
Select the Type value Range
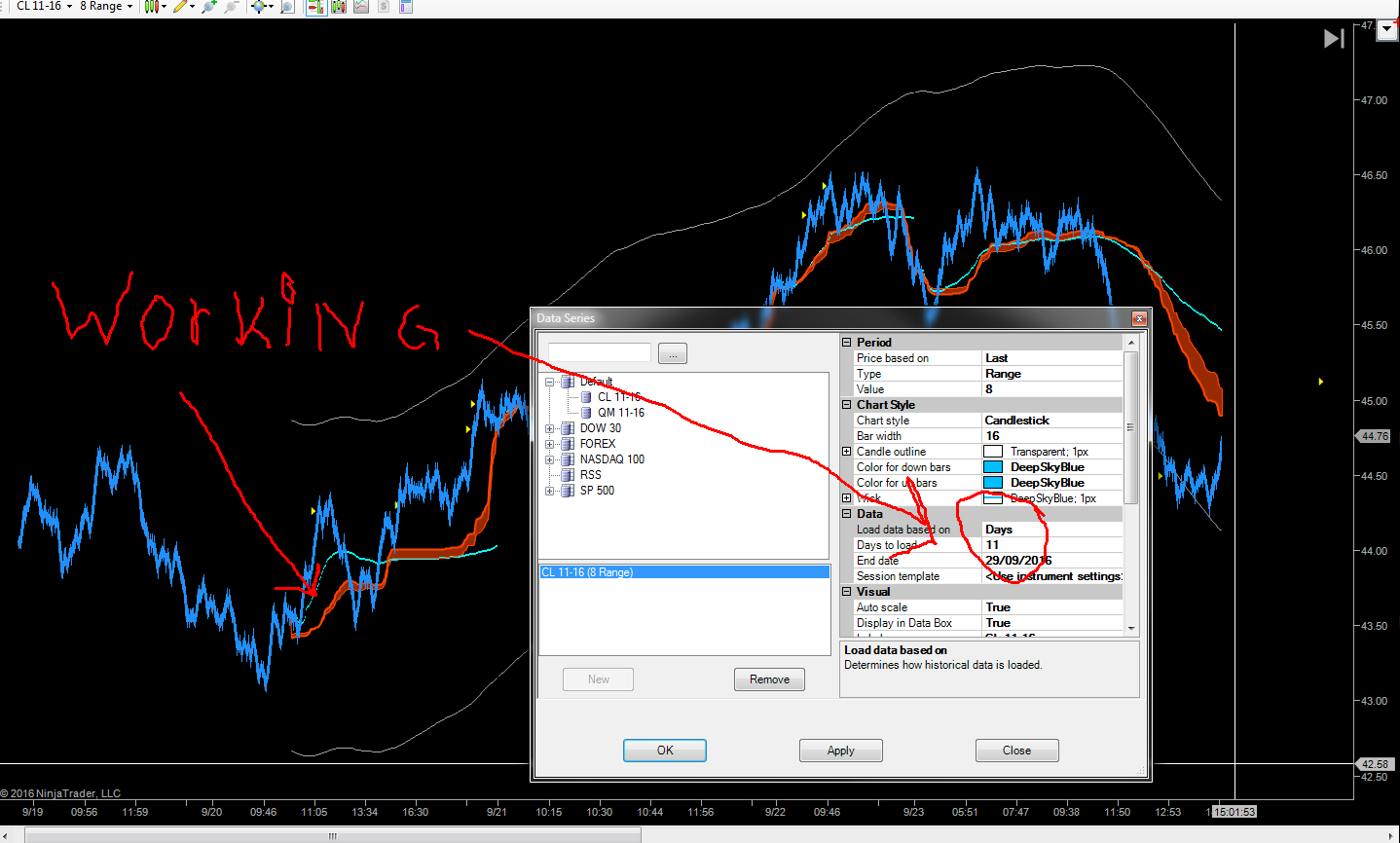point(1053,374)
